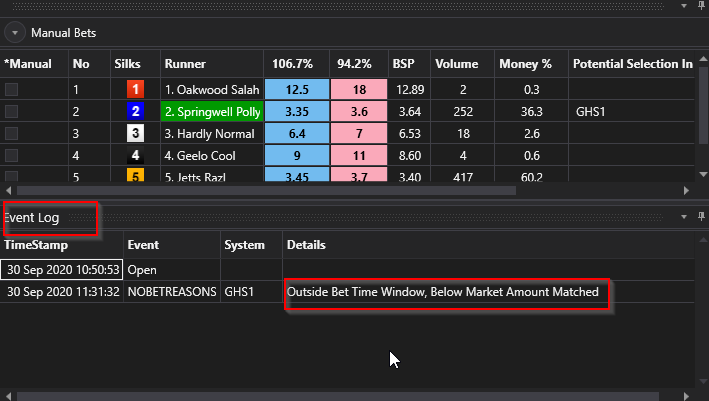Click the Event Log horizontal scrollbar thumb
Viewport: 709px width, 401px height.
pyautogui.click(x=338, y=396)
